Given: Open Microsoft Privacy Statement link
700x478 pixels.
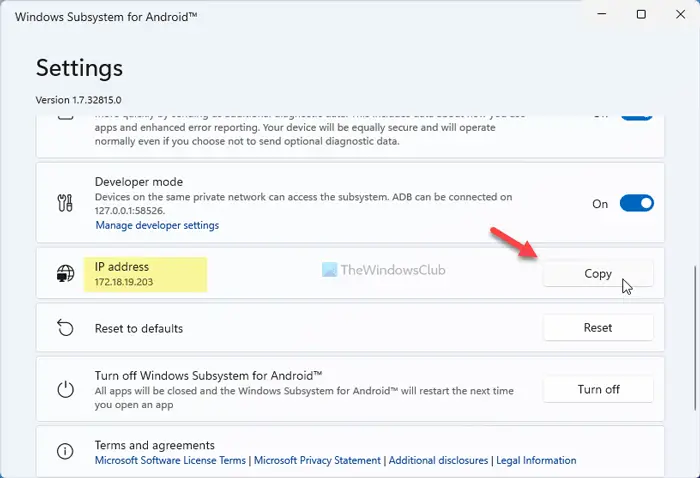Looking at the screenshot, I should 317,460.
